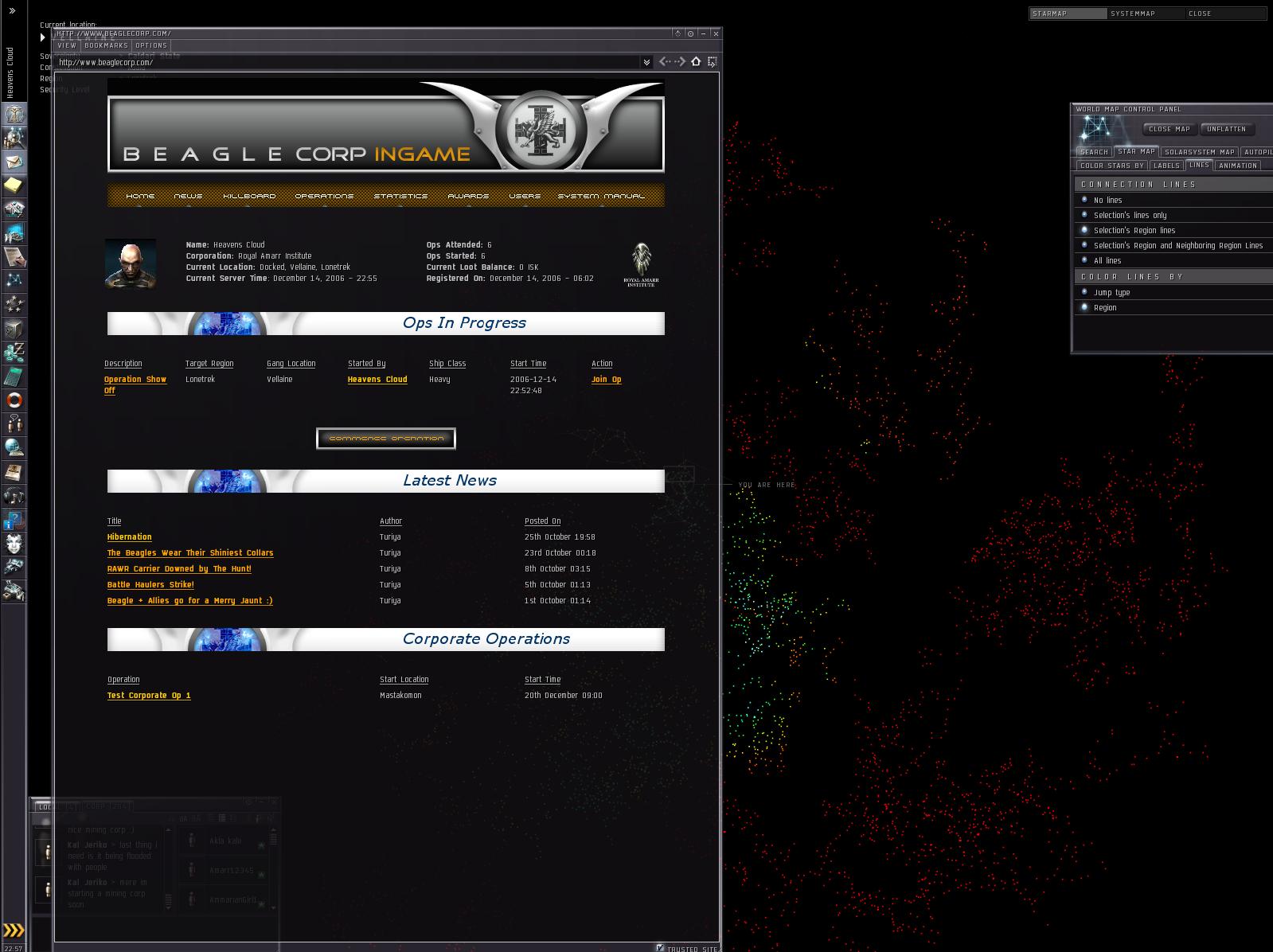The height and width of the screenshot is (952, 1273).
Task: Open the Killboard page link
Action: tap(249, 196)
